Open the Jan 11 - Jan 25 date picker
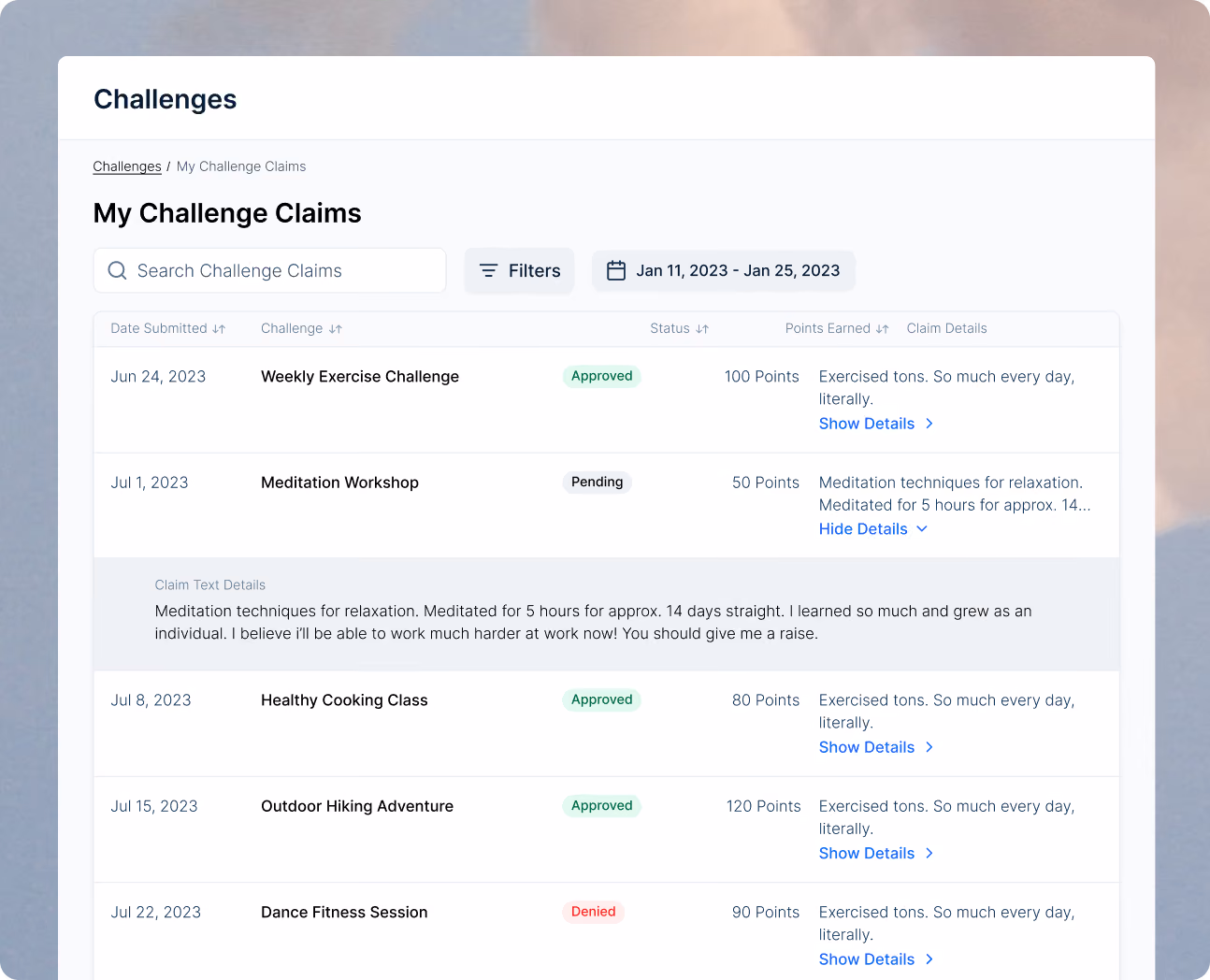The width and height of the screenshot is (1210, 980). (x=724, y=271)
